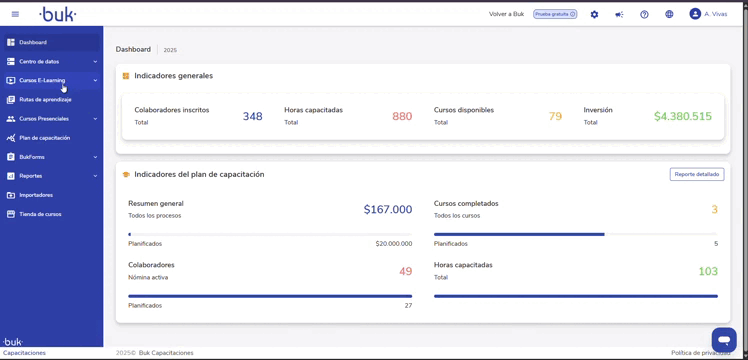Open A. Vivas user menu
Image resolution: width=748 pixels, height=360 pixels.
pos(708,14)
